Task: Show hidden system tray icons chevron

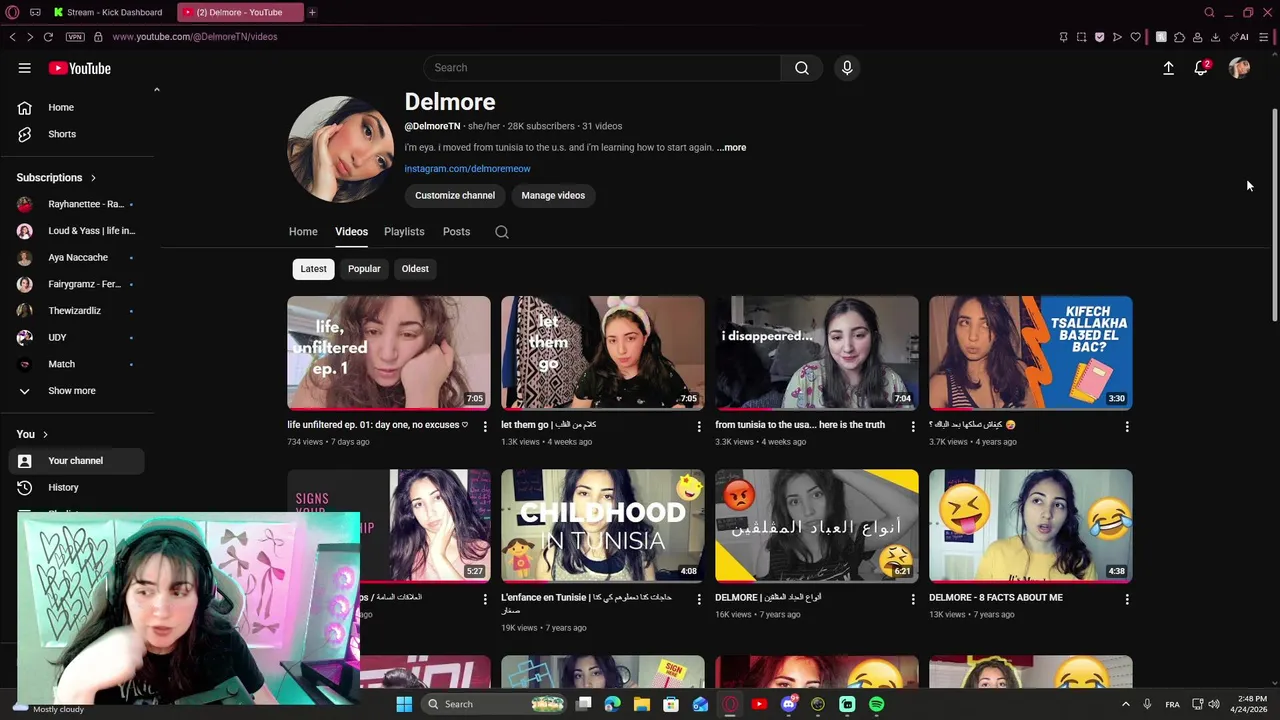Action: click(1126, 704)
